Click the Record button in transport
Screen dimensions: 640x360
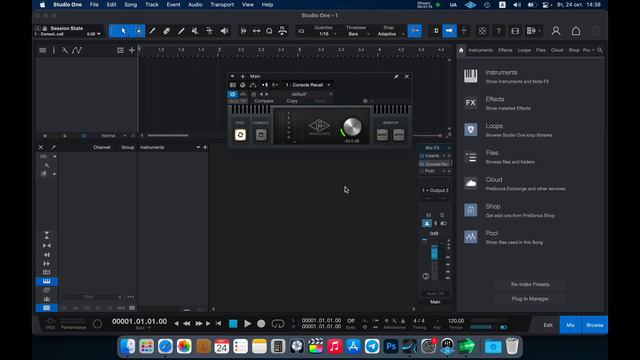click(261, 324)
